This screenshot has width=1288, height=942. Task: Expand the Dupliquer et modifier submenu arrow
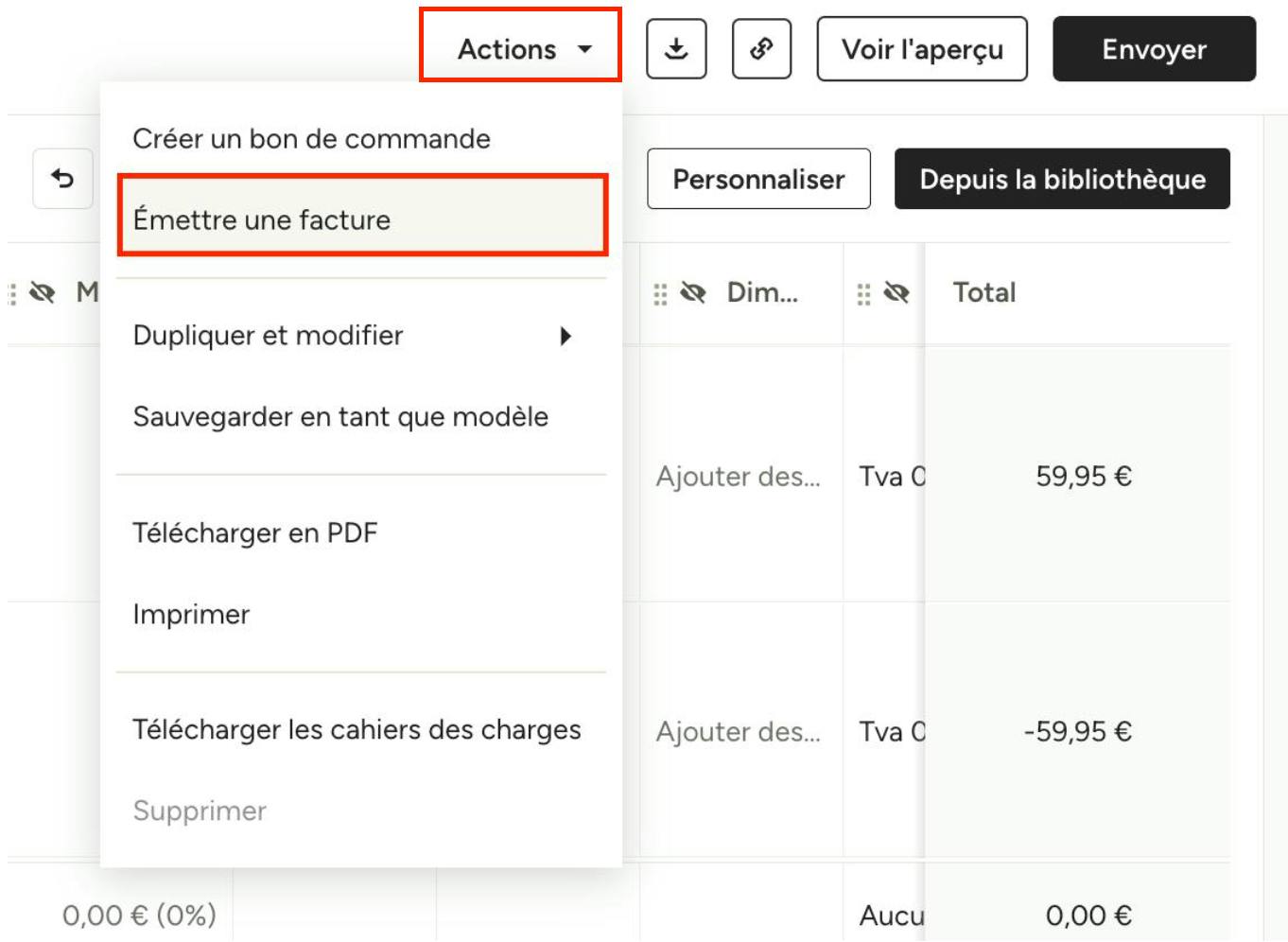[566, 336]
